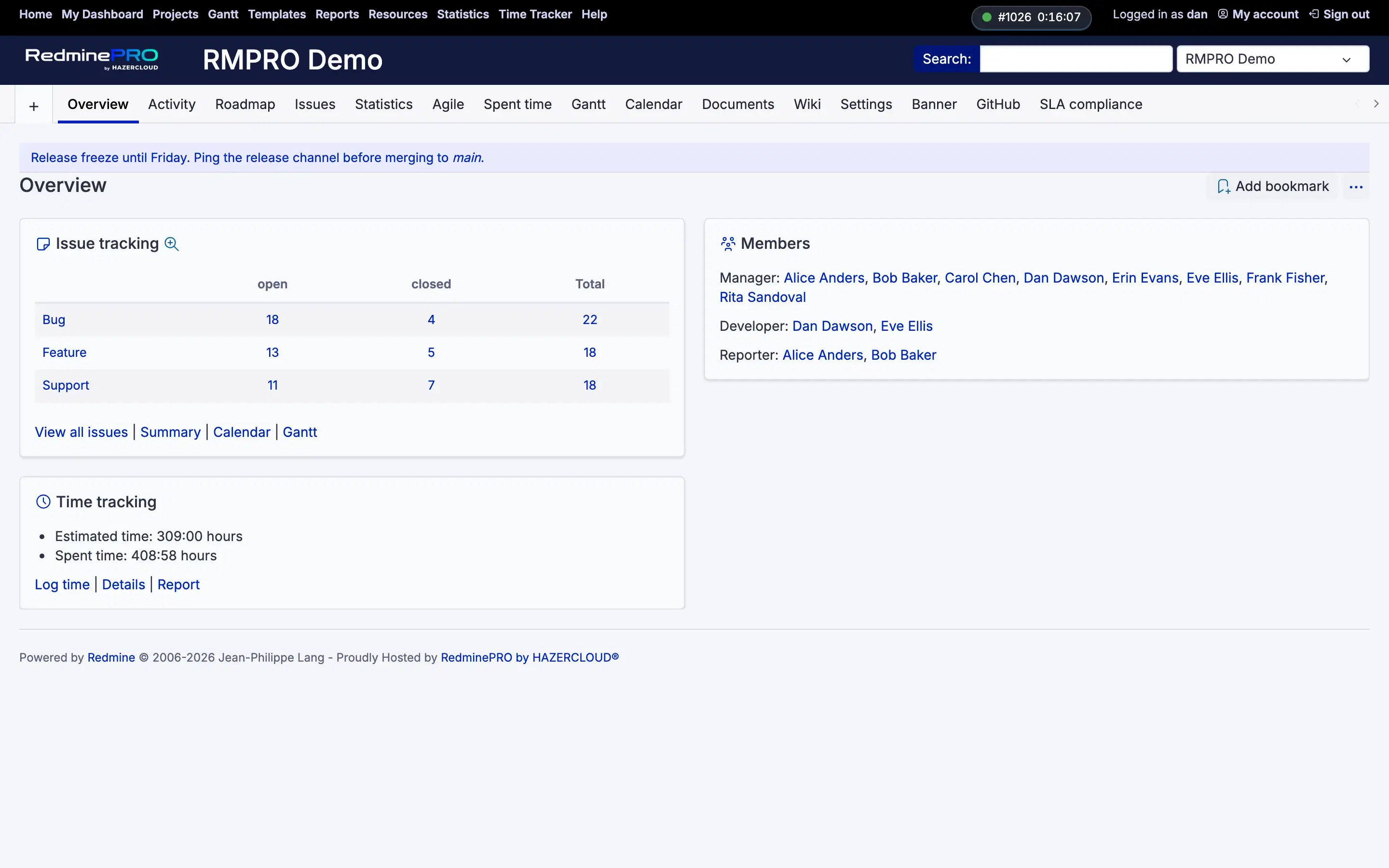
Task: Focus the Search input field
Action: [x=1076, y=59]
